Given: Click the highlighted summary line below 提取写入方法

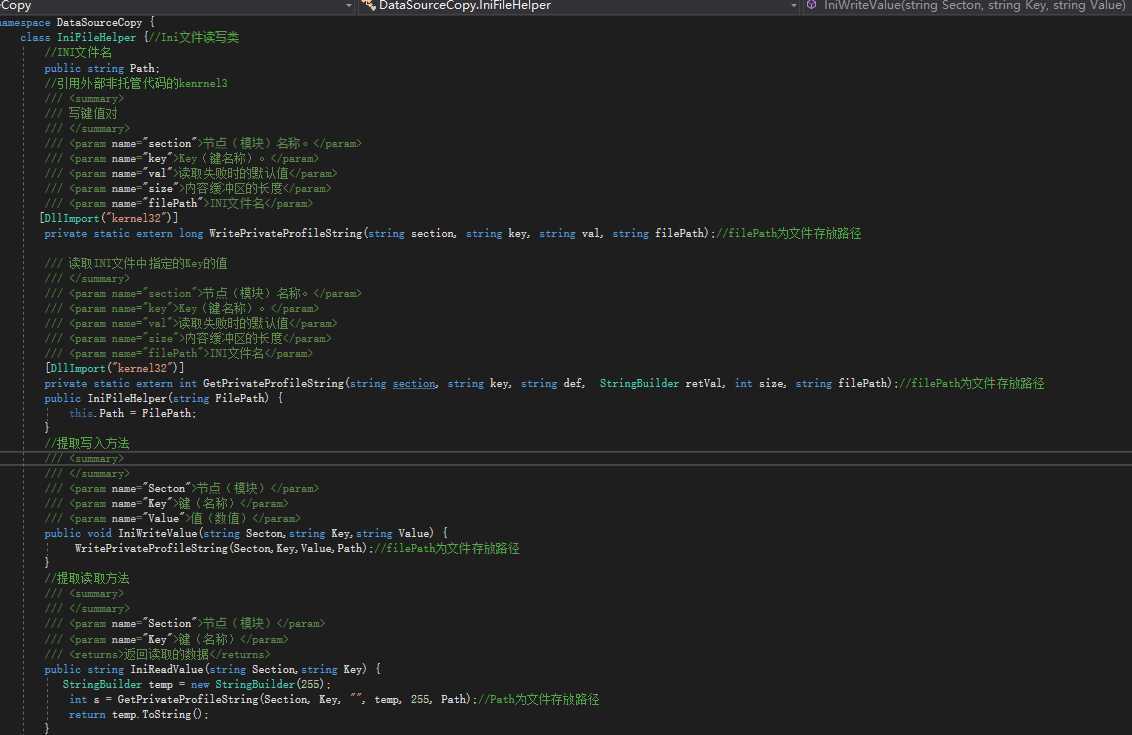Looking at the screenshot, I should [84, 458].
